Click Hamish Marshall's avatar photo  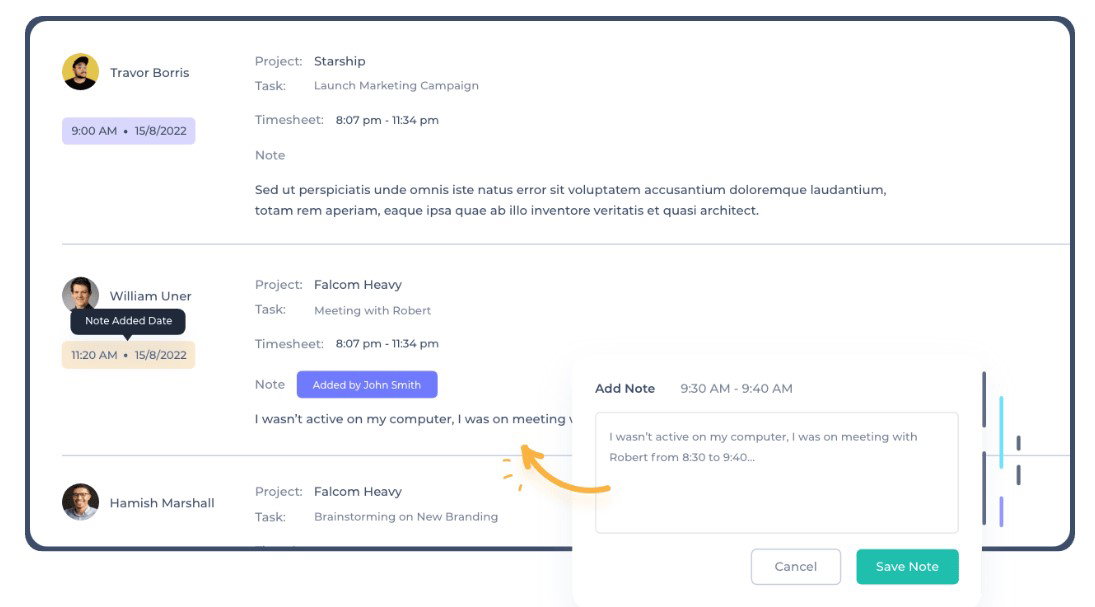(x=80, y=502)
